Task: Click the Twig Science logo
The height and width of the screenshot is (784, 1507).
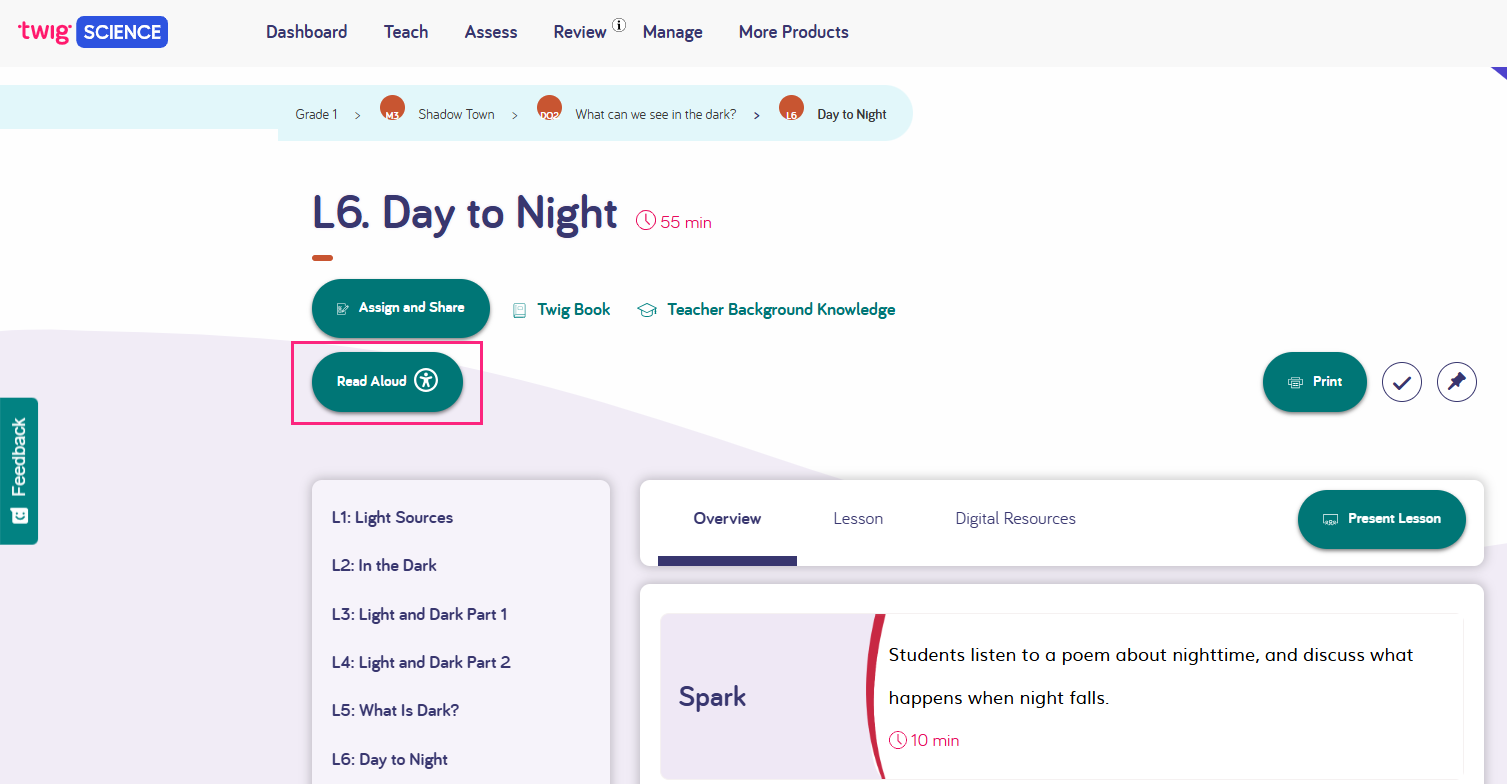Action: [93, 32]
